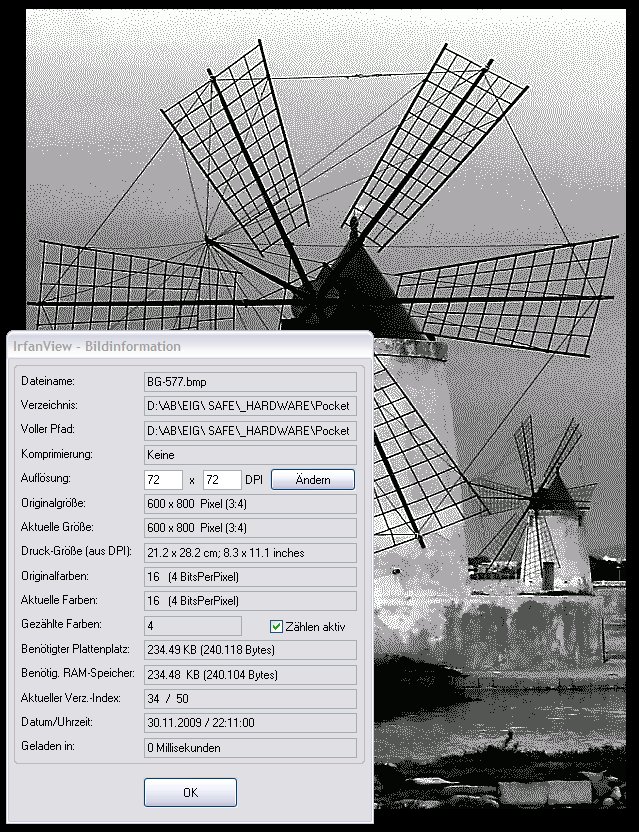Click the Datum/Uhrzeit label
Viewport: 639px width, 832px height.
point(57,722)
